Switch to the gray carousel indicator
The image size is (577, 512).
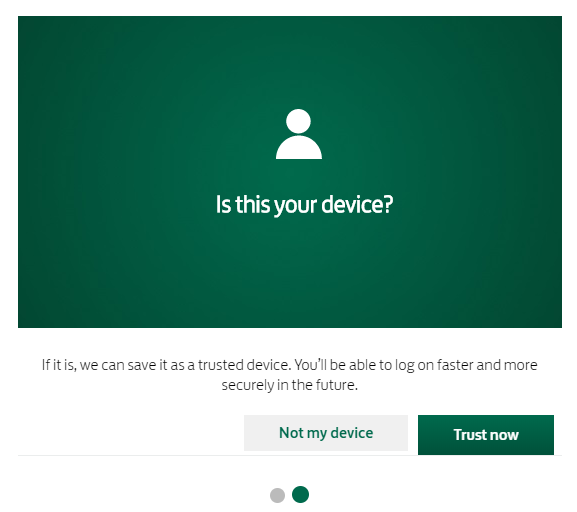click(x=277, y=495)
